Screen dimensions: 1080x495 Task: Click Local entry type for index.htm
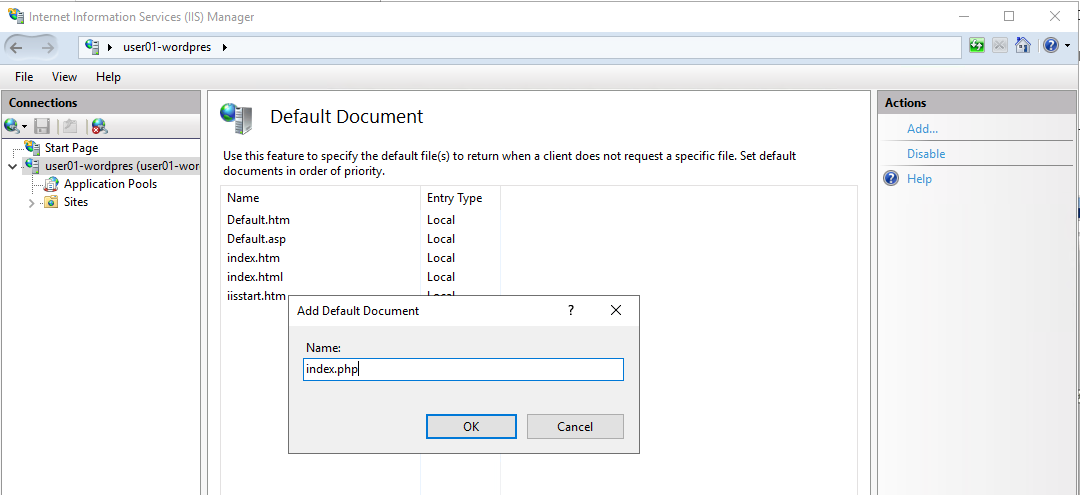pos(441,258)
